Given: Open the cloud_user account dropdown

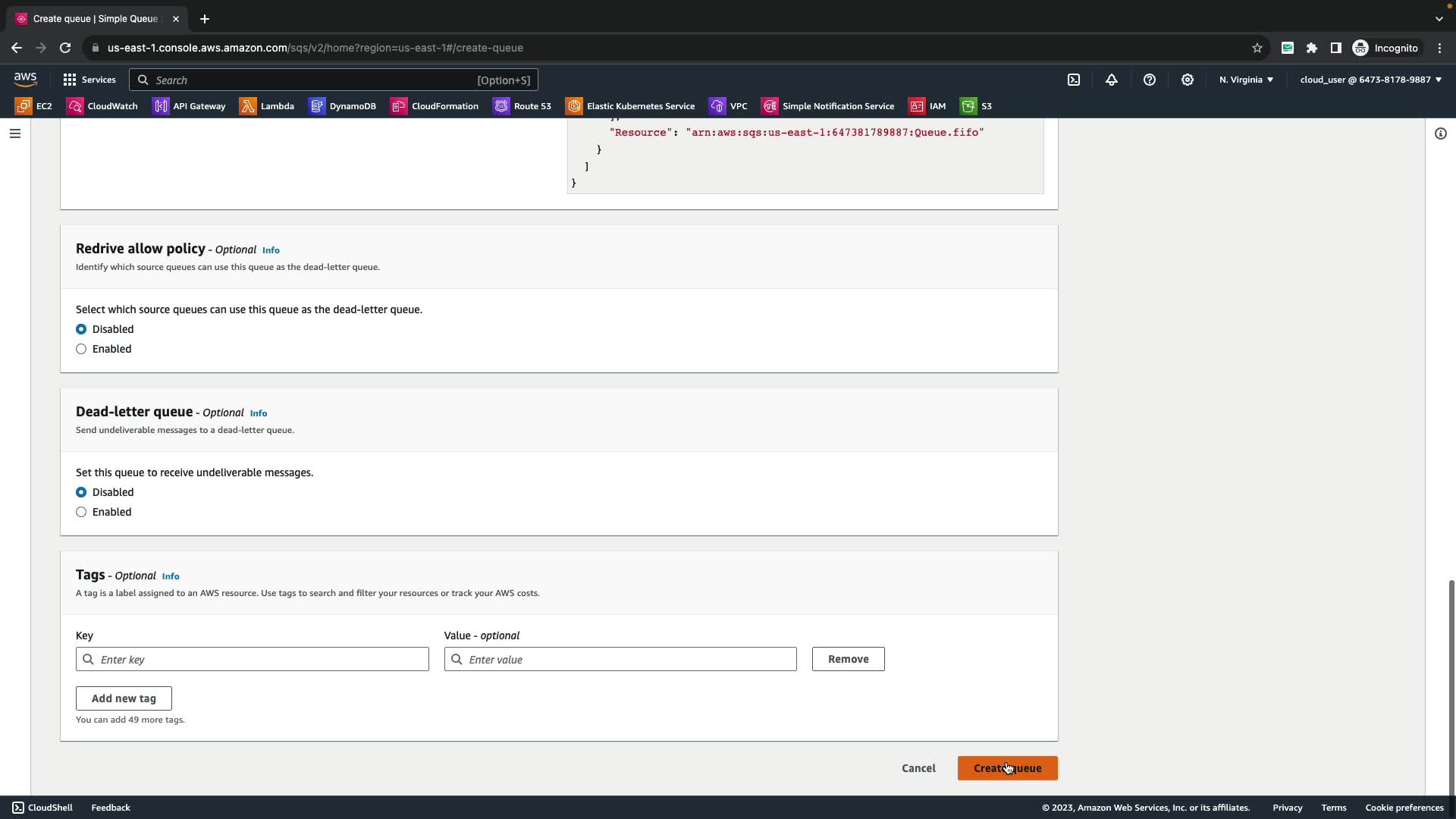Looking at the screenshot, I should pos(1370,80).
